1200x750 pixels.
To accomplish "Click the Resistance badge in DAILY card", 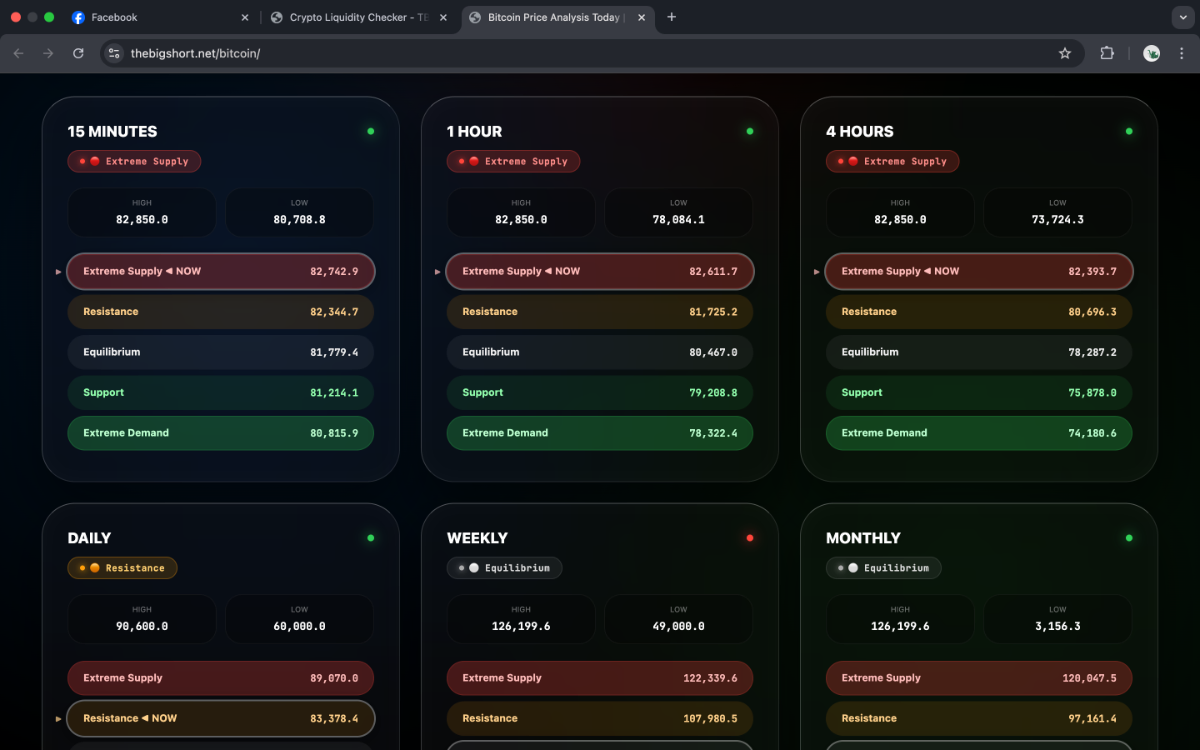I will click(x=123, y=568).
